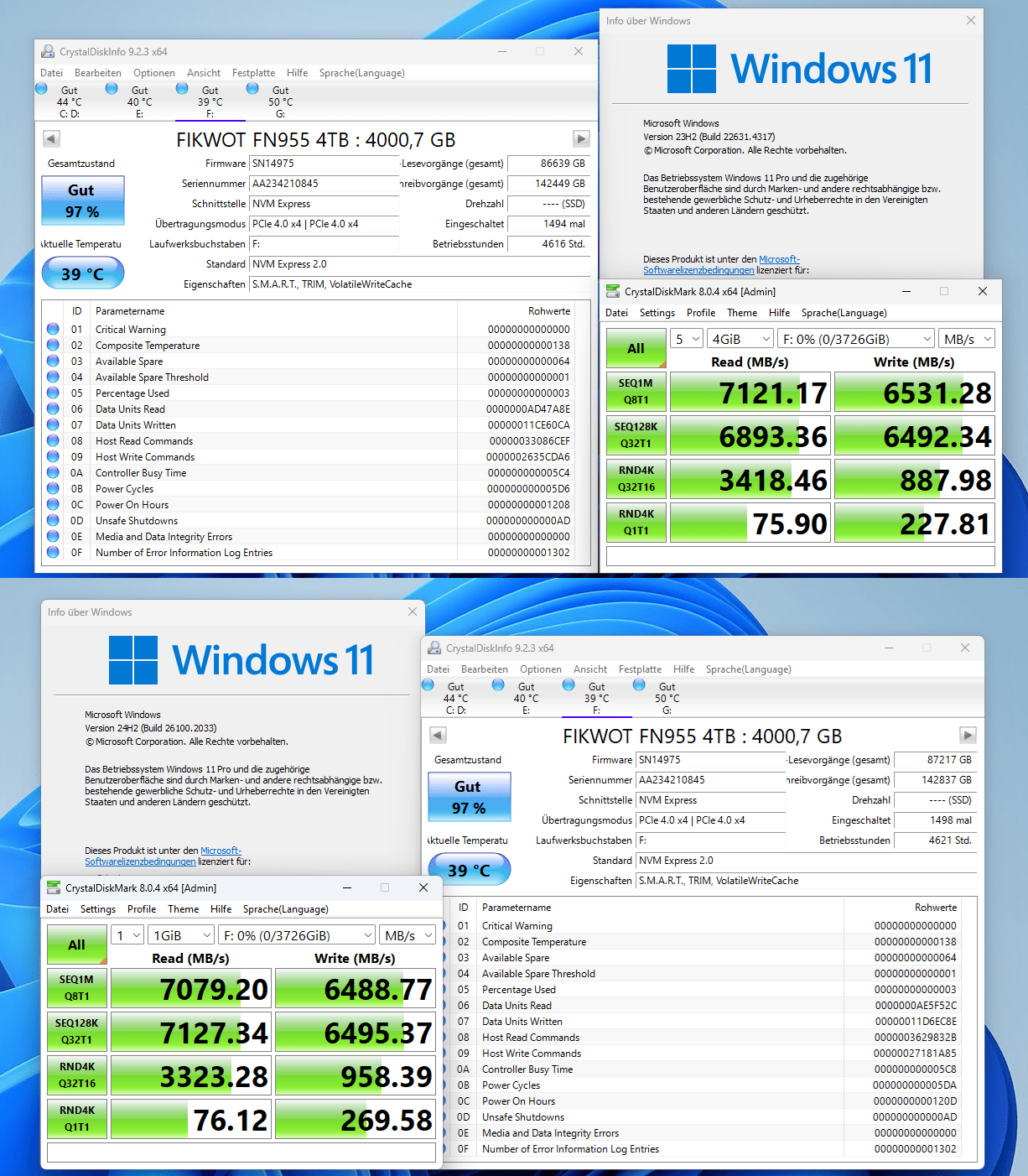Click the 142837 GB total writes value
This screenshot has height=1176, width=1028.
point(936,780)
